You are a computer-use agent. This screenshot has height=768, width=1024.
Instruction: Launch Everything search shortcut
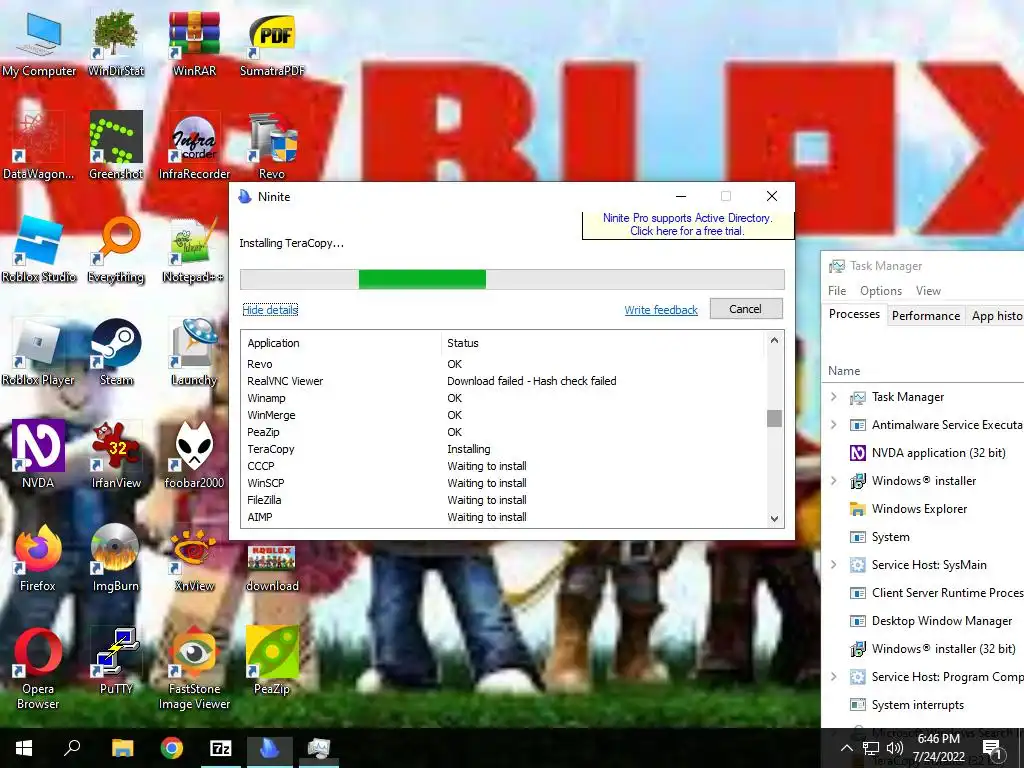116,249
